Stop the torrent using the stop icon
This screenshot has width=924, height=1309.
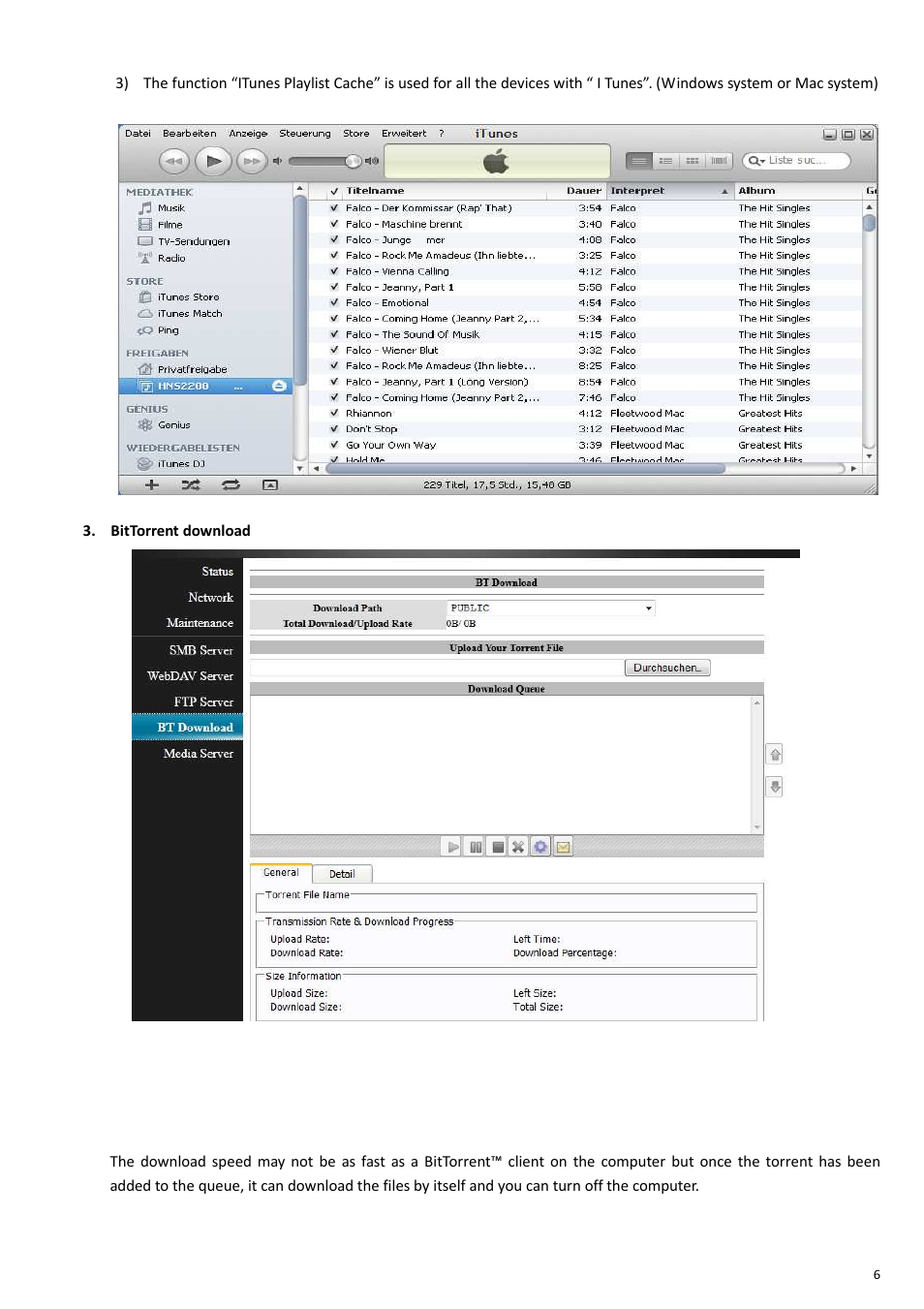pos(497,846)
